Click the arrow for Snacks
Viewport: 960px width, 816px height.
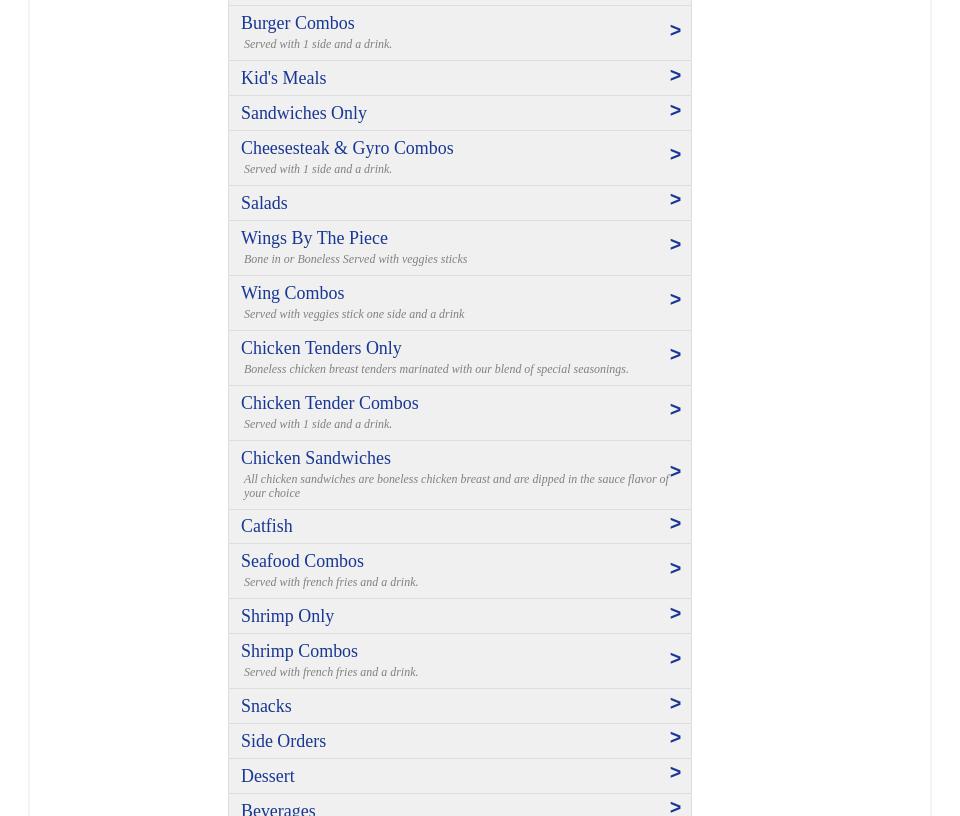[x=675, y=704]
